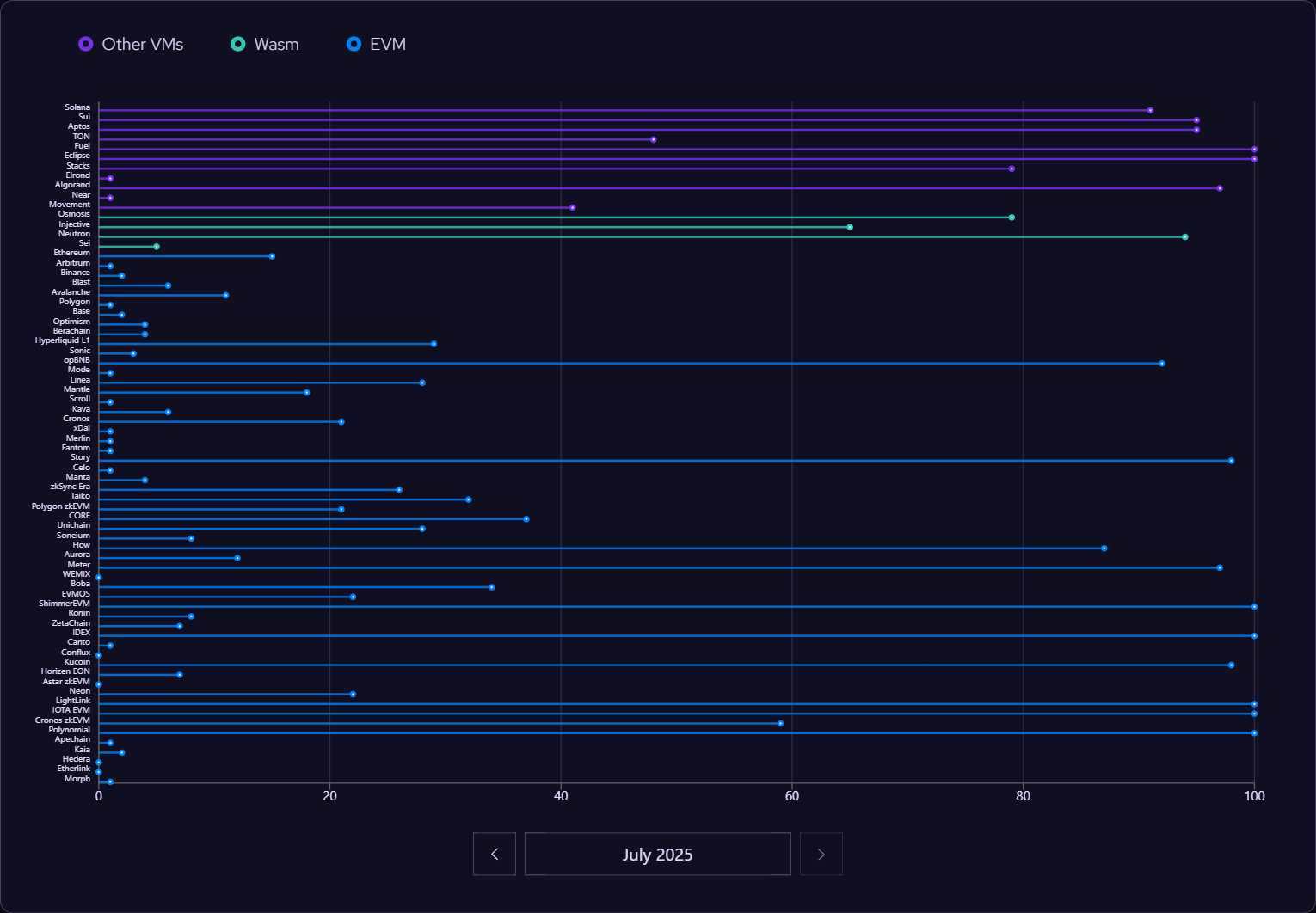Click the Osmosis axis label
The width and height of the screenshot is (1316, 913).
(x=74, y=214)
